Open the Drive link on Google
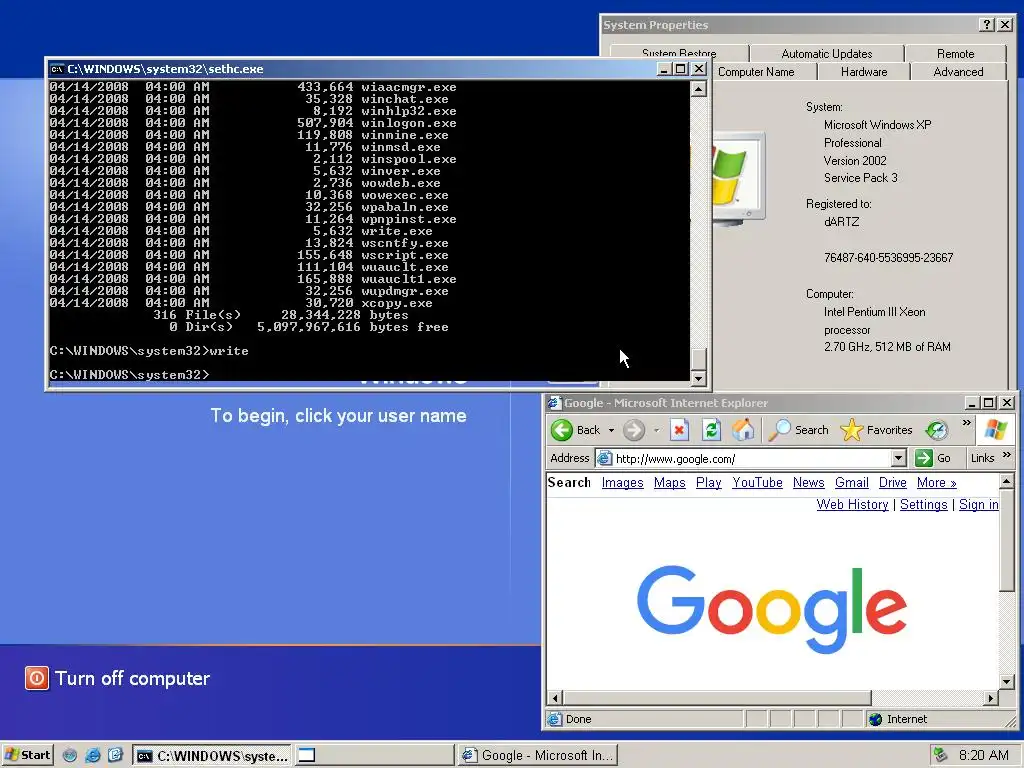 (892, 482)
